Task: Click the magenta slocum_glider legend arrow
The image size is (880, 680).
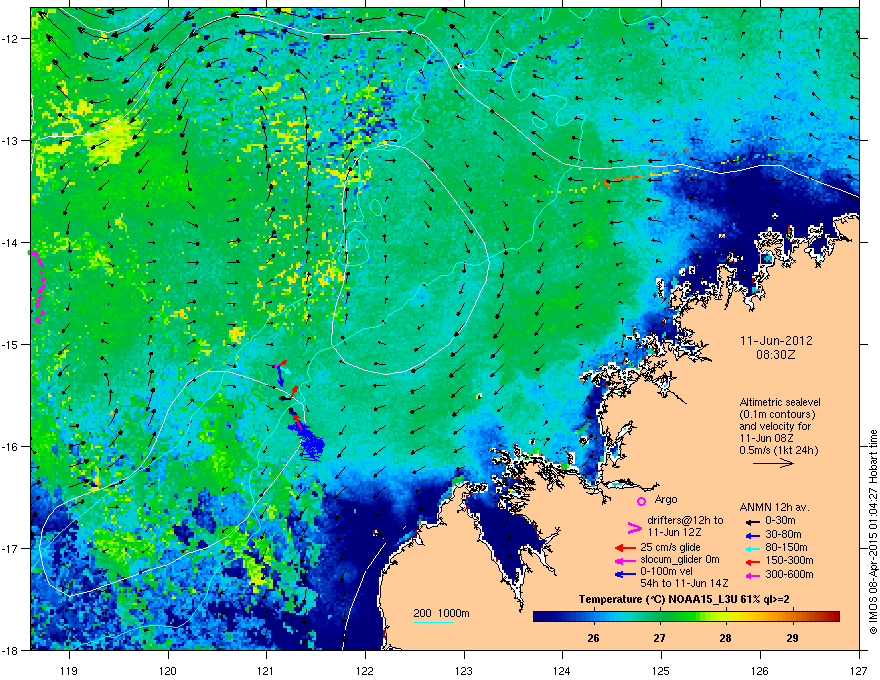Action: click(x=625, y=560)
